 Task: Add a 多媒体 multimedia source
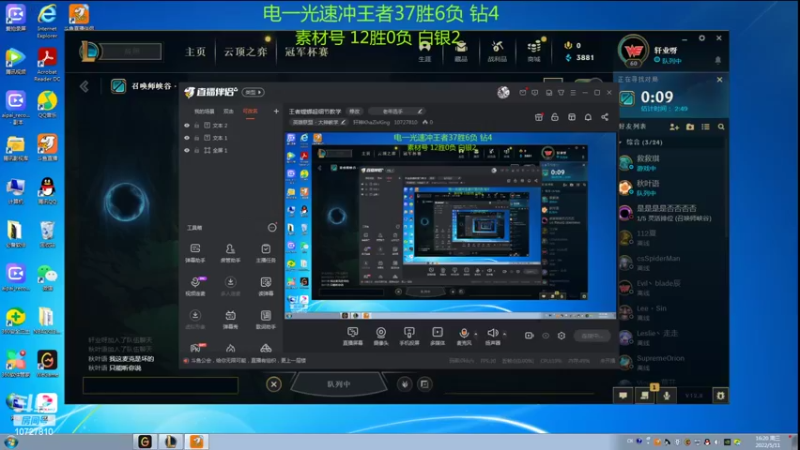(x=437, y=336)
